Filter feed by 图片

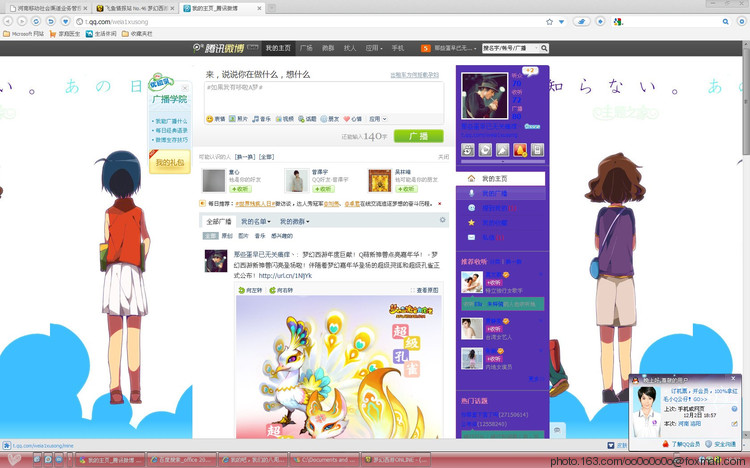point(243,236)
